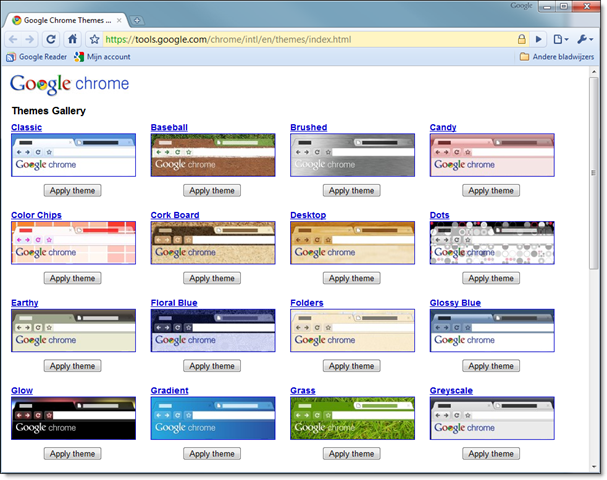Viewport: 607px width, 480px height.
Task: Apply theme under Baseball
Action: coord(212,190)
